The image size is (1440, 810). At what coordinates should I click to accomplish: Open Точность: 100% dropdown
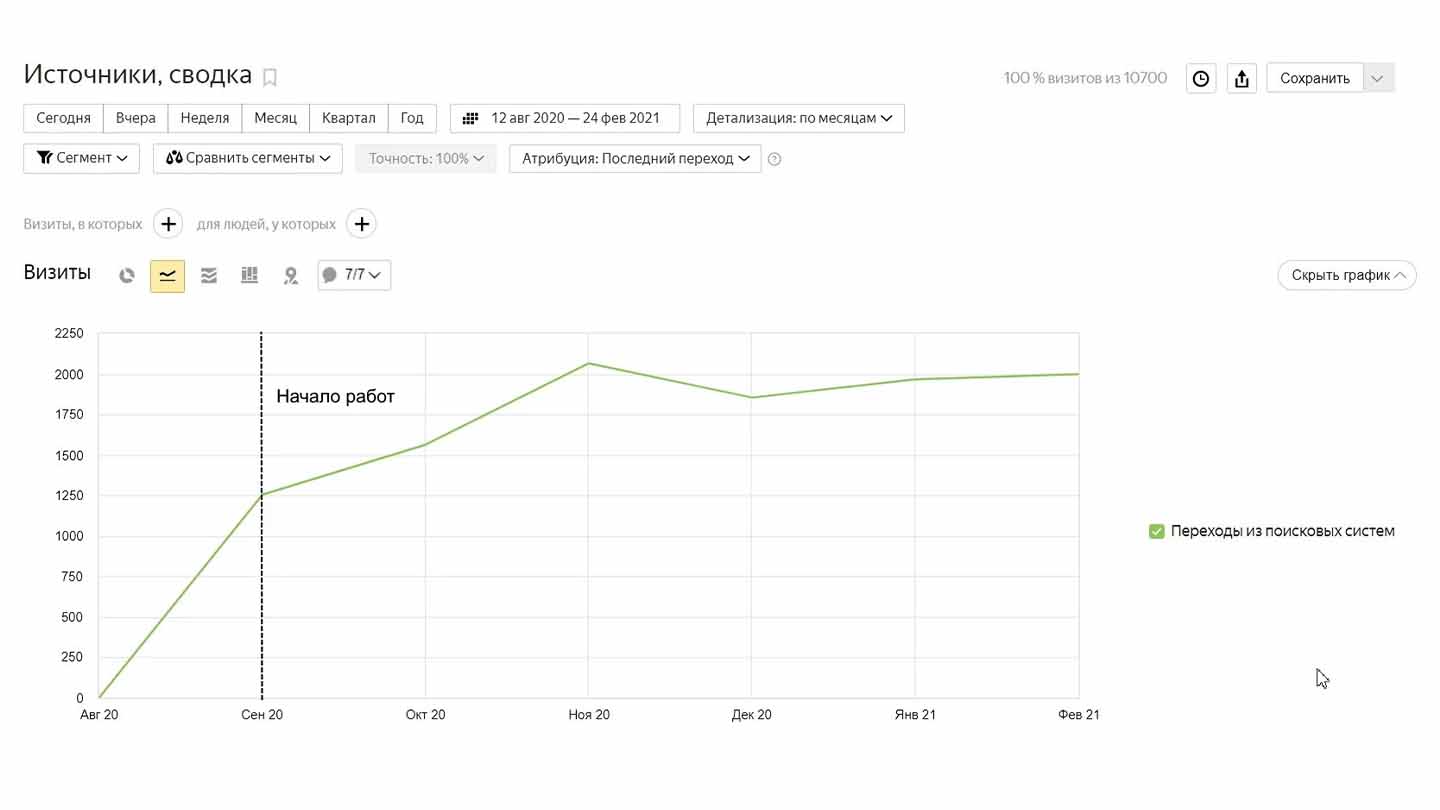coord(426,158)
